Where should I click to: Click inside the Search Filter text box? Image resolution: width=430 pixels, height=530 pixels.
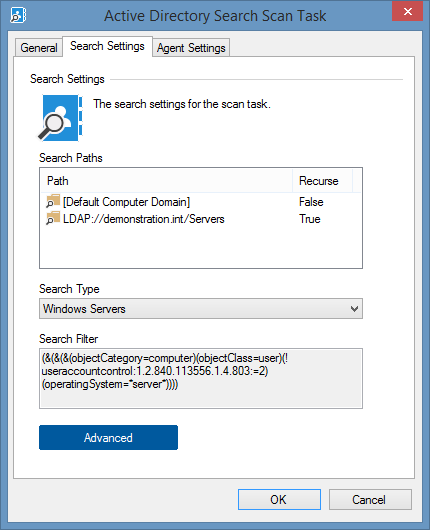coord(201,379)
